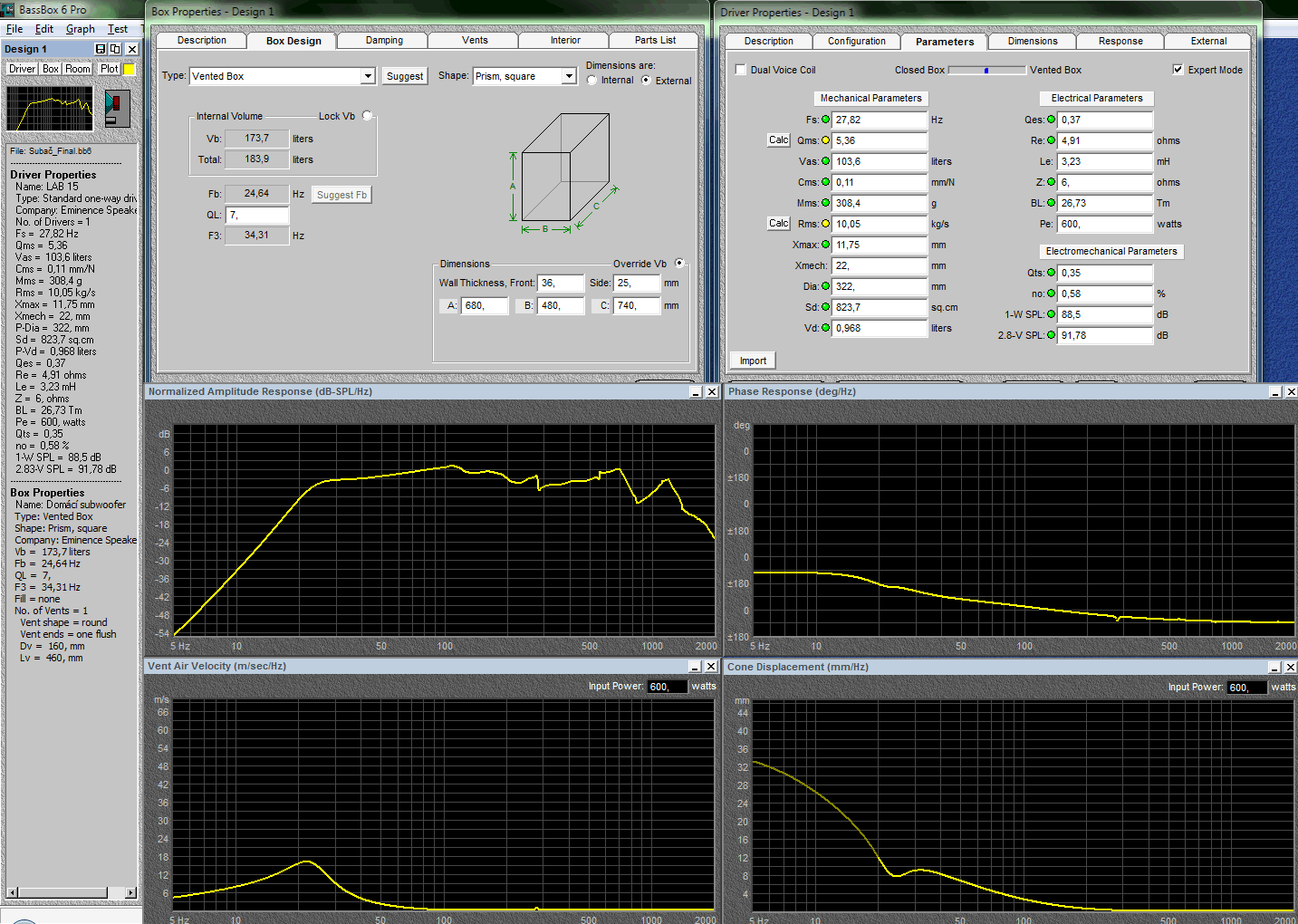1298x924 pixels.
Task: Click the green indicator next to Xmax
Action: (x=825, y=245)
